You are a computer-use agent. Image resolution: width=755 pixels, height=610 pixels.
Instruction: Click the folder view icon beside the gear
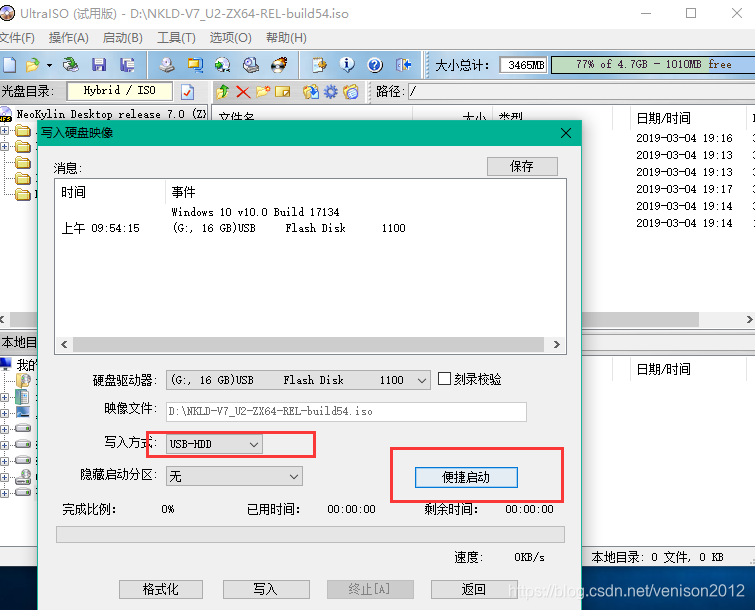(x=351, y=91)
